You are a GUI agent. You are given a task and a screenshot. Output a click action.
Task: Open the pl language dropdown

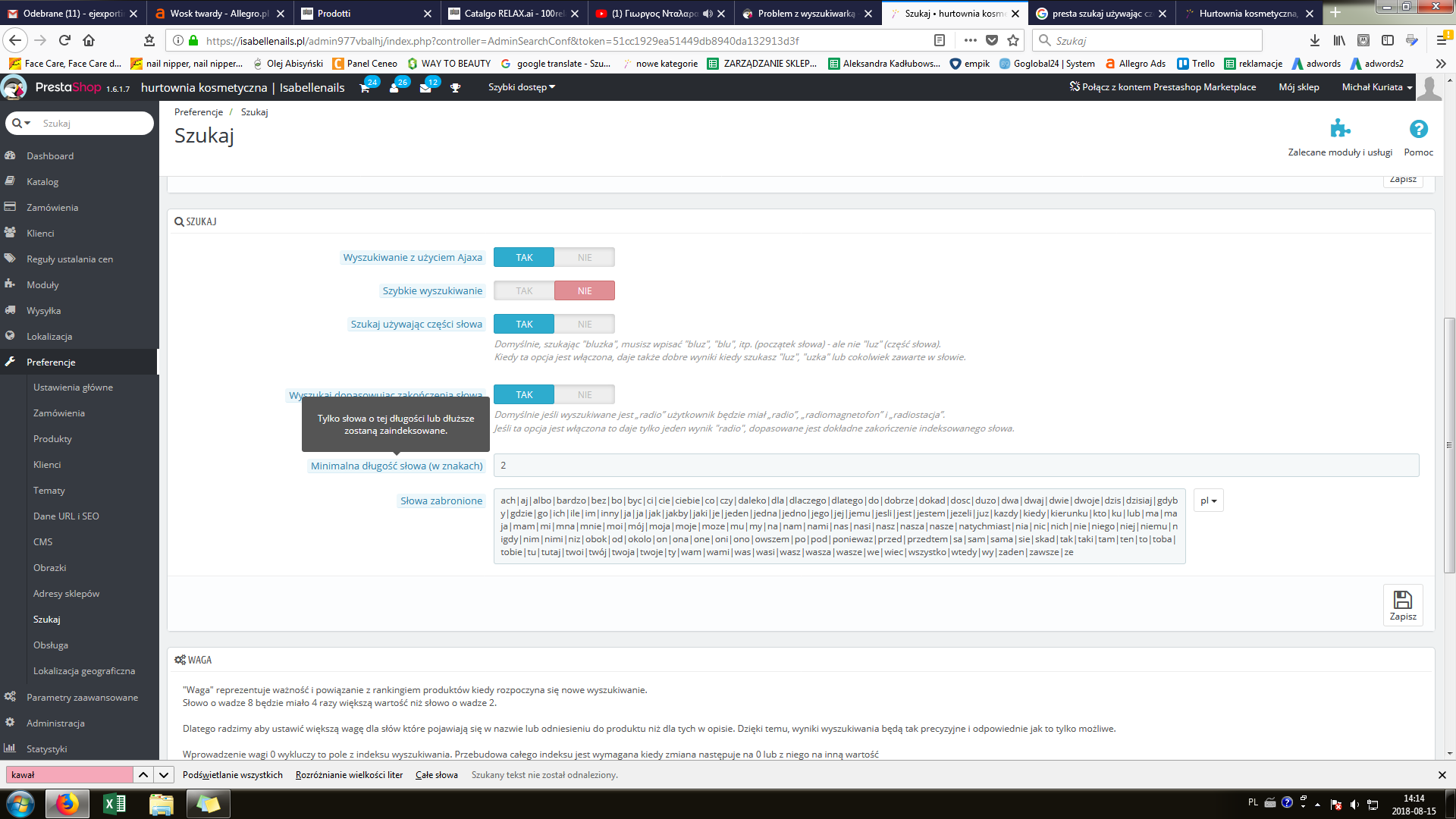[1207, 500]
